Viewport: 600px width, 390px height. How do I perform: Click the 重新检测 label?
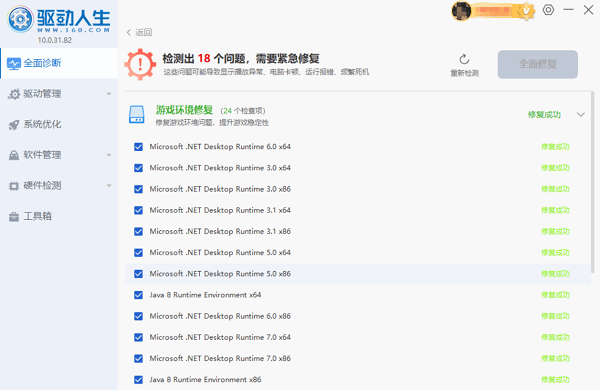pos(464,73)
